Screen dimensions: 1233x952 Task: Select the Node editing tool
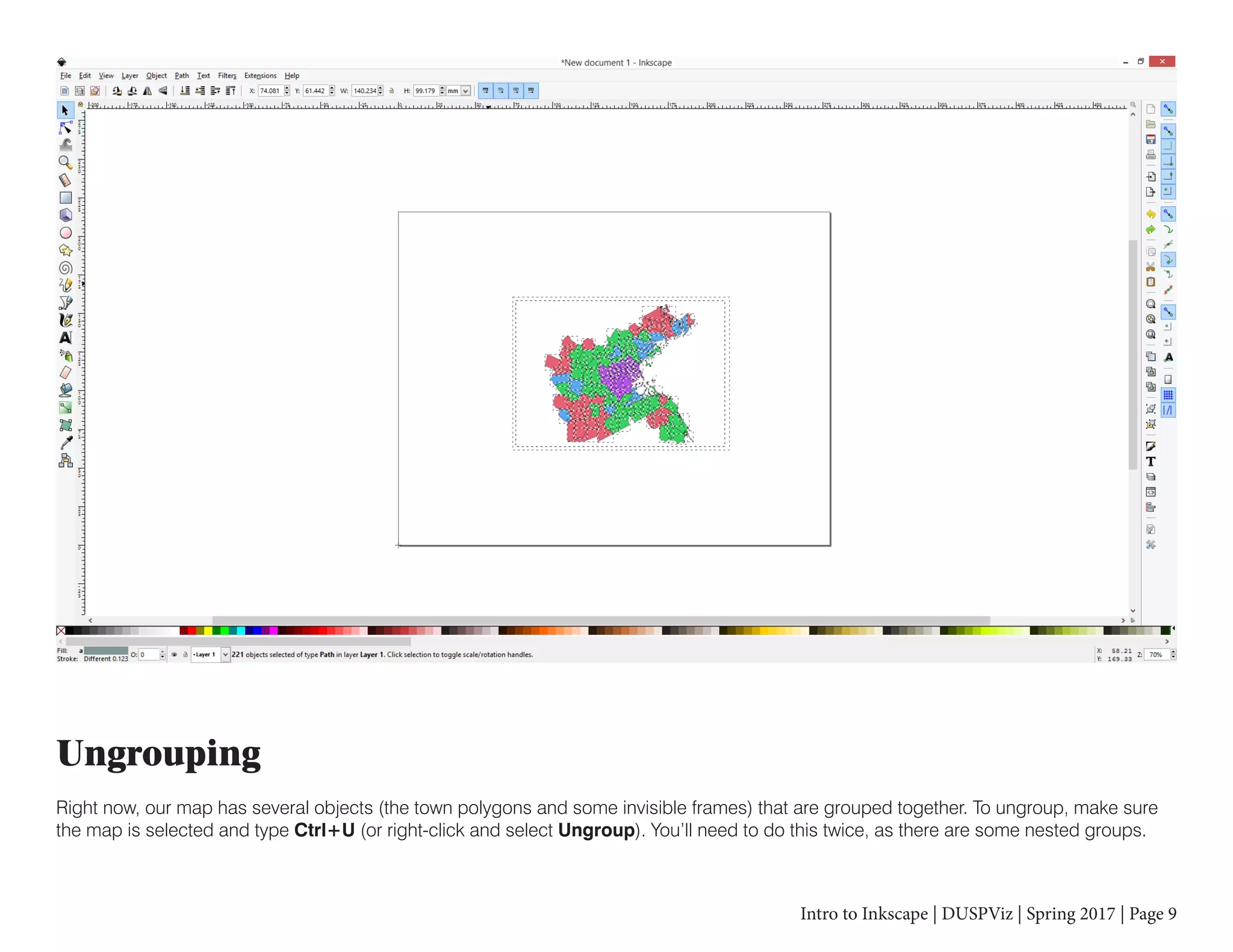point(65,128)
